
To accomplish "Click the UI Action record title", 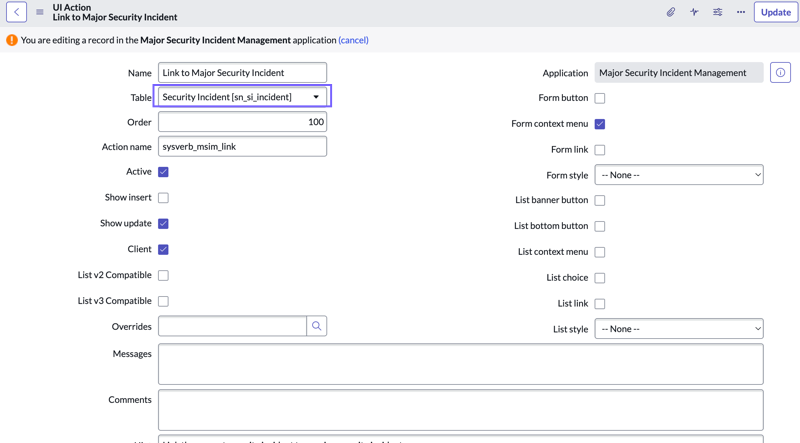I will pos(115,17).
